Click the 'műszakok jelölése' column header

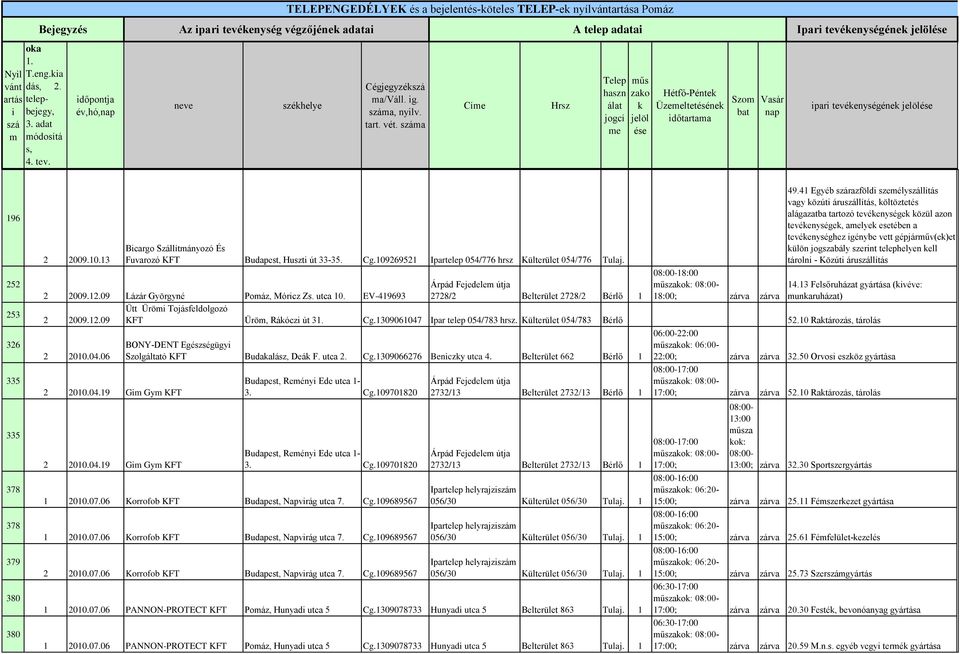[640, 105]
